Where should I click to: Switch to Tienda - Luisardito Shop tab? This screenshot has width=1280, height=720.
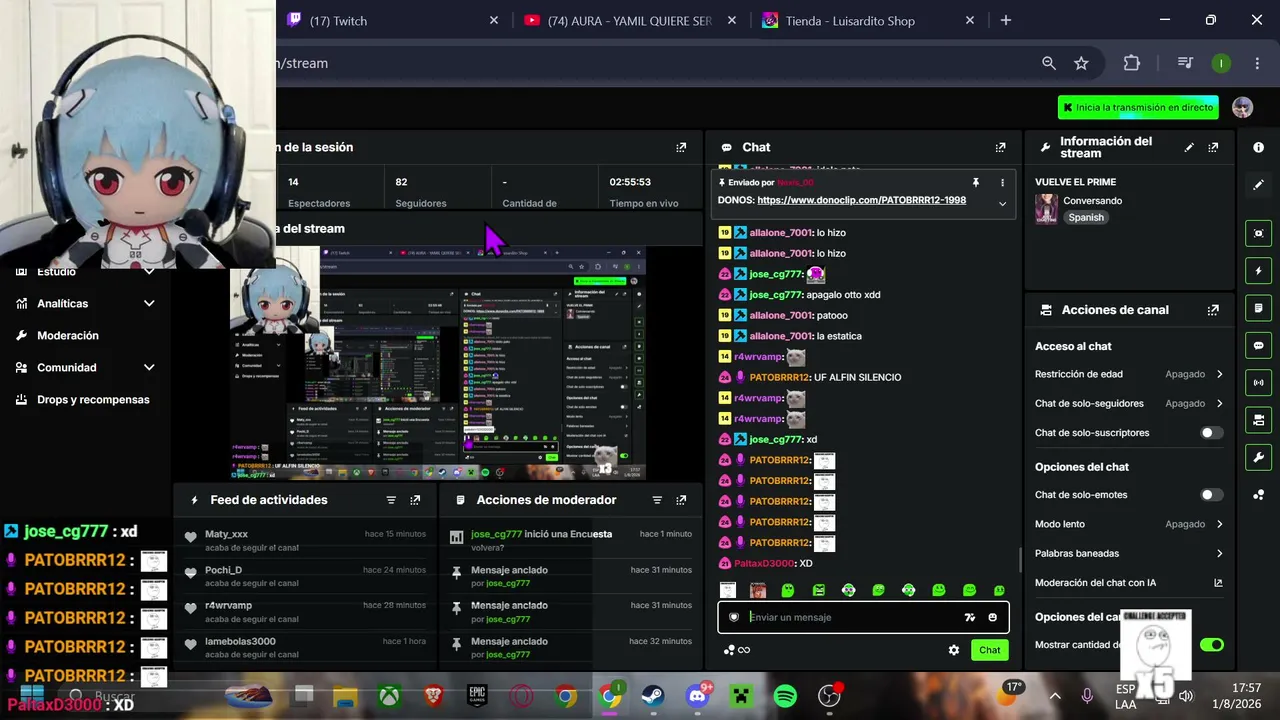point(867,20)
